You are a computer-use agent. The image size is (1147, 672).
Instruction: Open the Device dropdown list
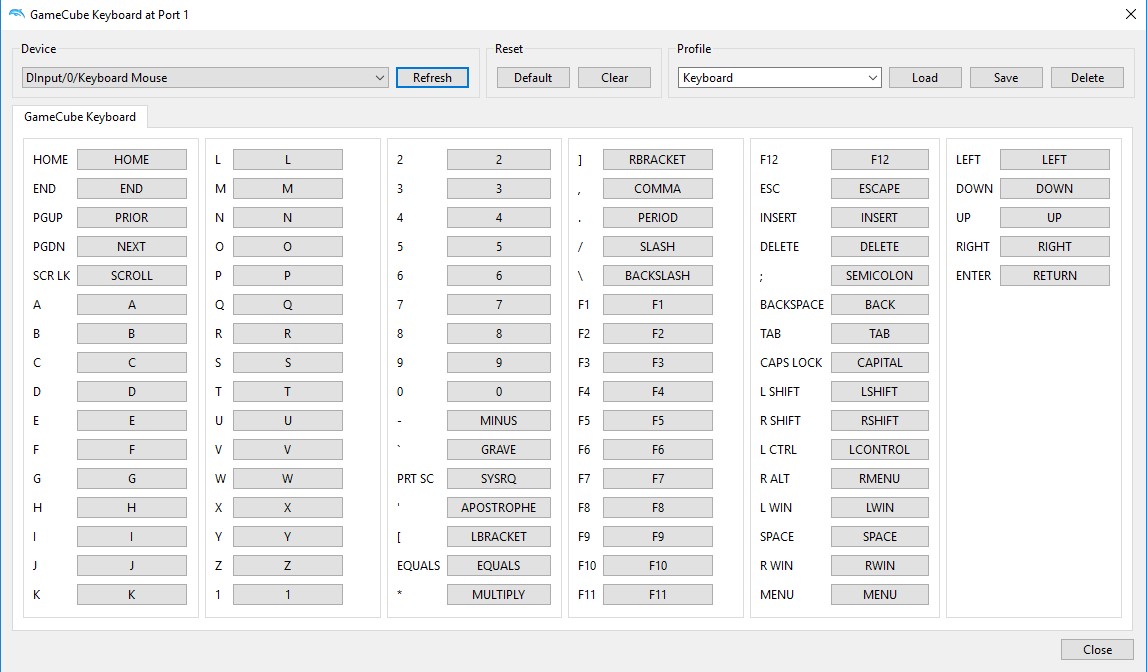(x=205, y=78)
